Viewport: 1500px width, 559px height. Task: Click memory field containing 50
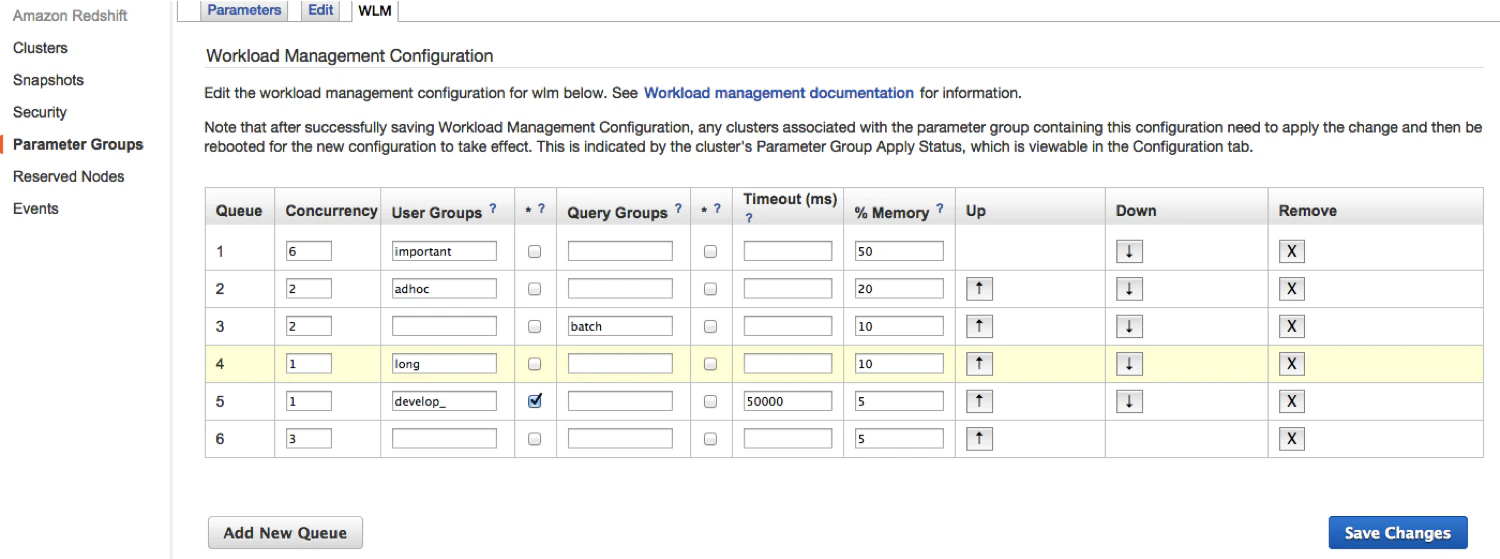click(x=899, y=251)
